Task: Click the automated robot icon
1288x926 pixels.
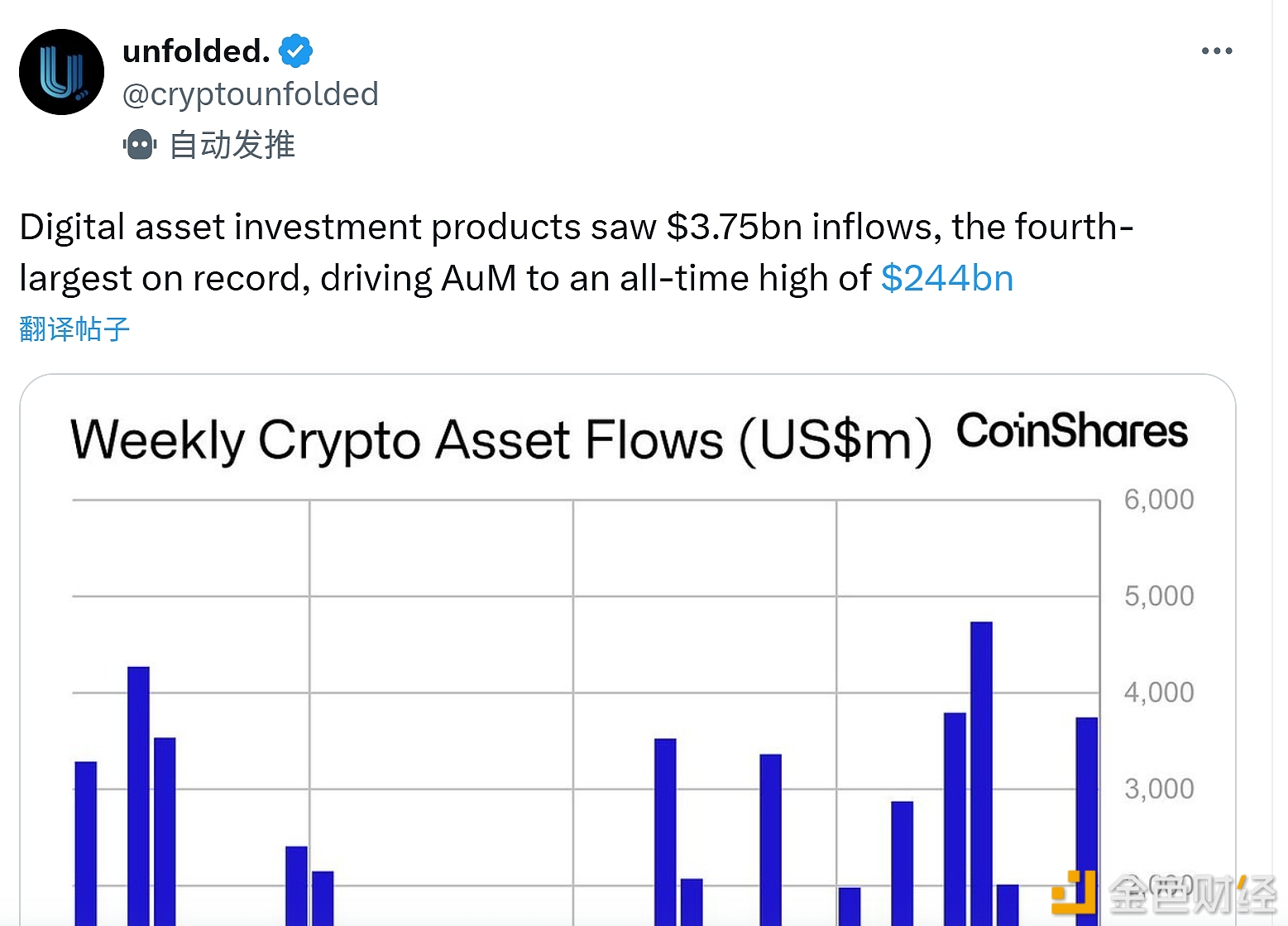Action: [140, 145]
